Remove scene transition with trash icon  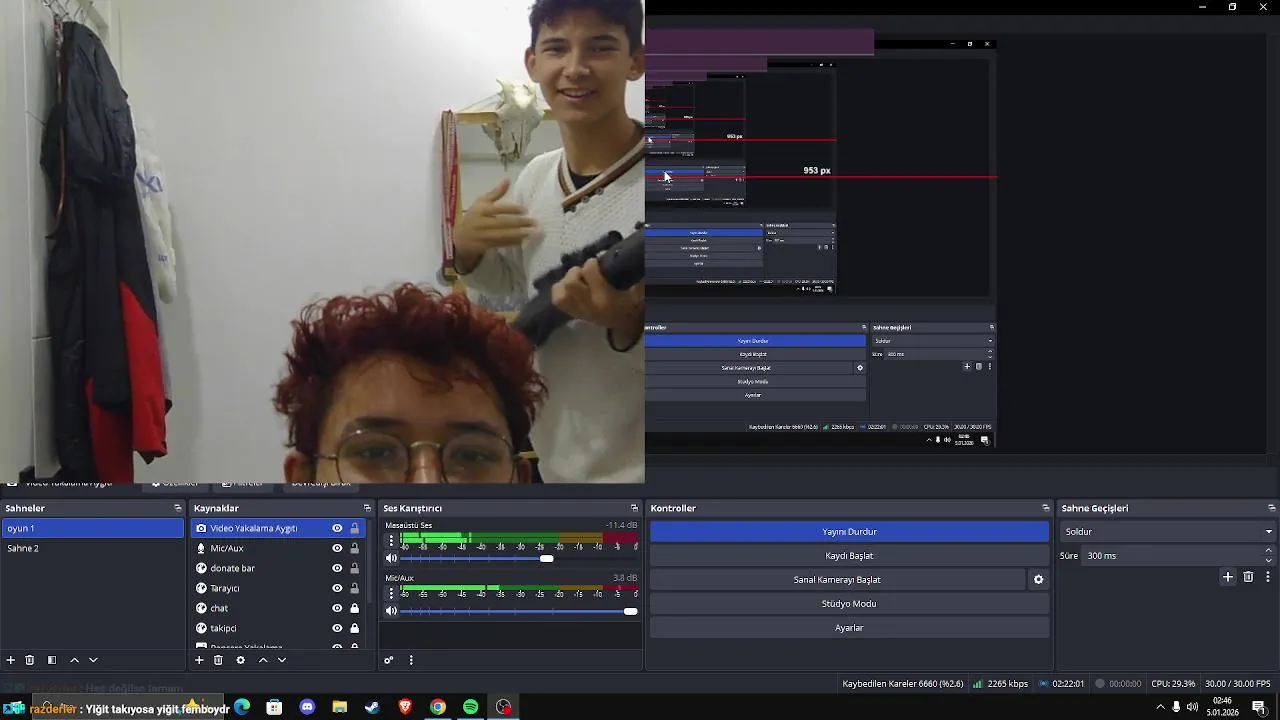pos(1248,577)
